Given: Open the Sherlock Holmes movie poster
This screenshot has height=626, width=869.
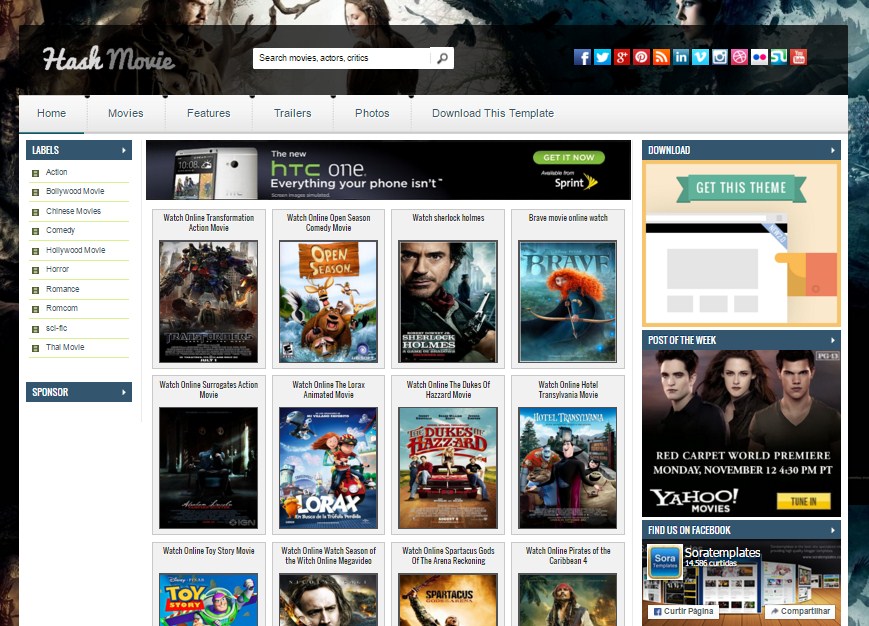Looking at the screenshot, I should coord(448,302).
